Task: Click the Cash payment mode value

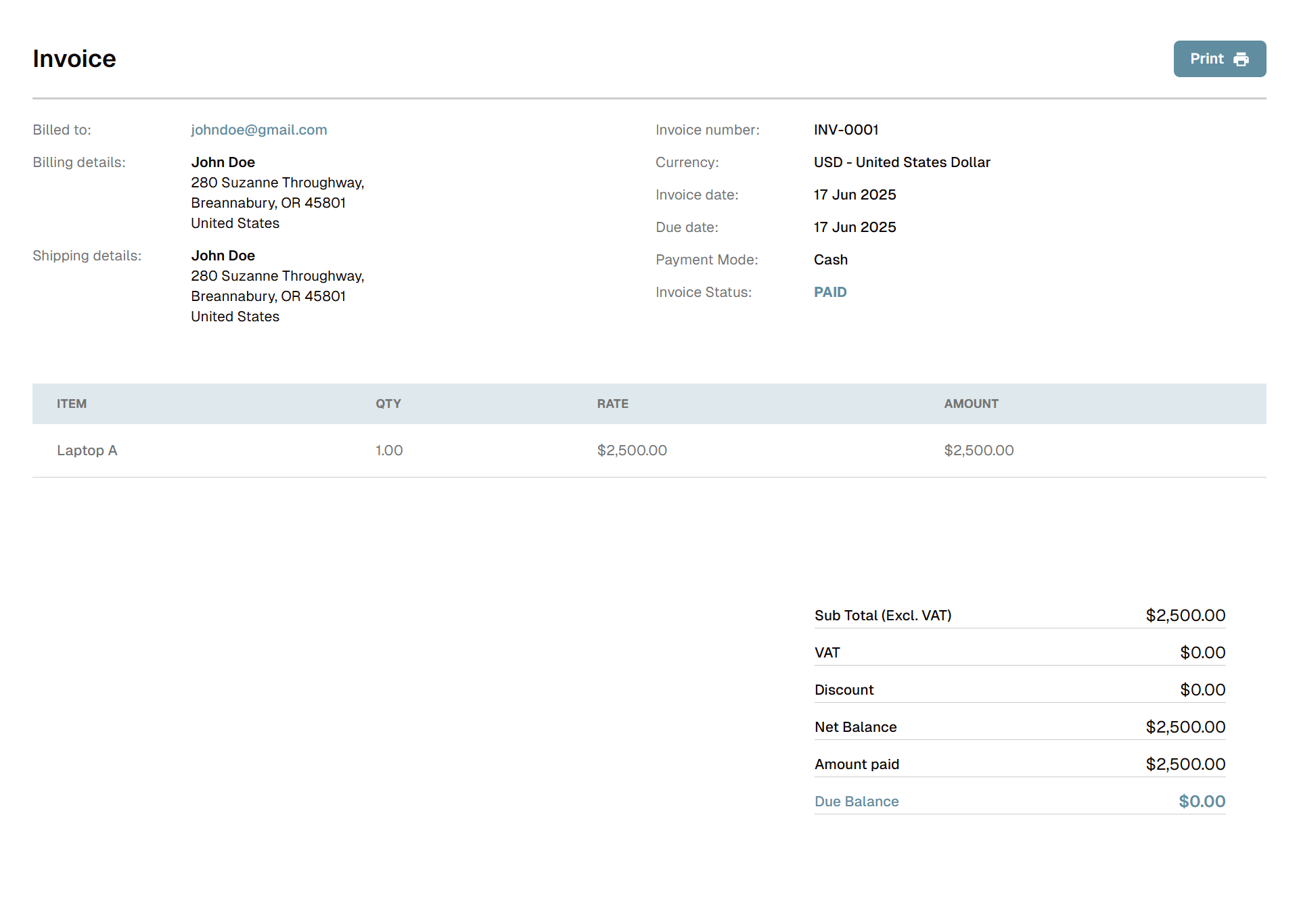Action: (x=830, y=260)
